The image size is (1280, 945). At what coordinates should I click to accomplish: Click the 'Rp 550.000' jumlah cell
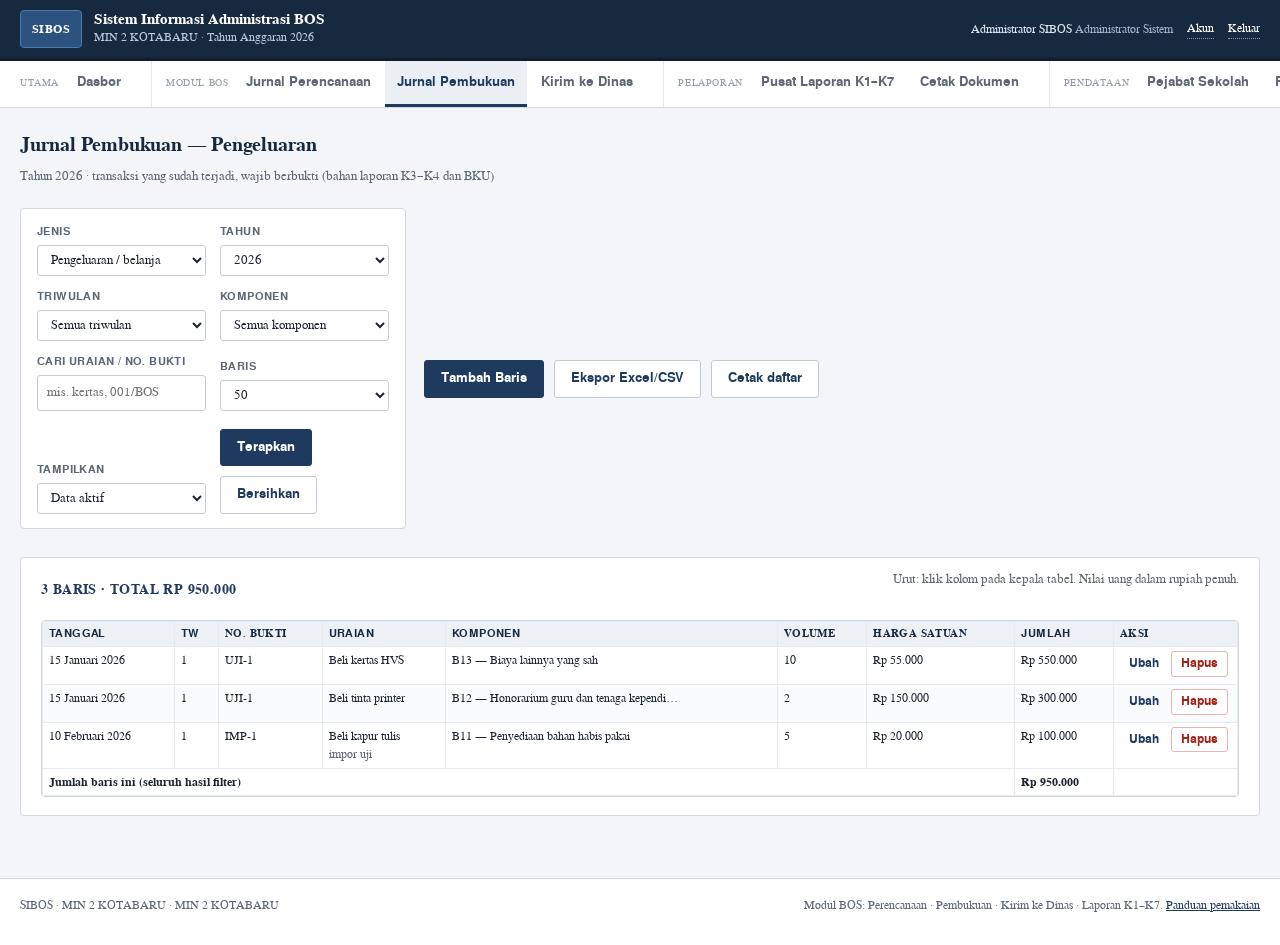(x=1064, y=665)
